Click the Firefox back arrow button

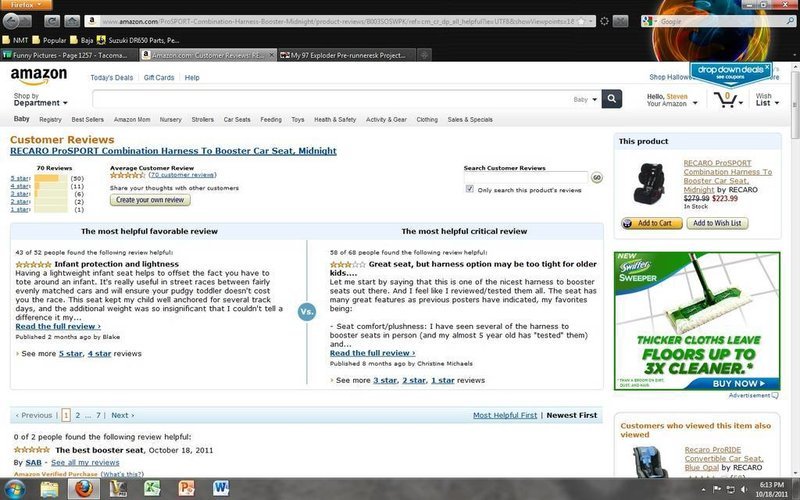pyautogui.click(x=11, y=21)
